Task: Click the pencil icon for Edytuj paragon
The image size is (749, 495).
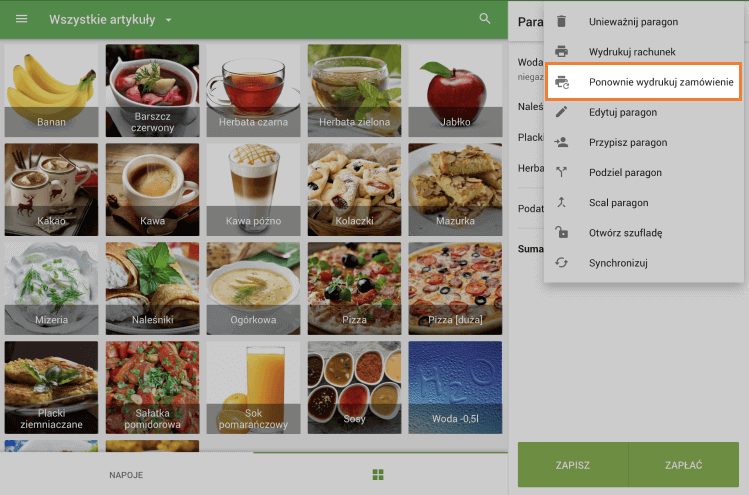Action: 562,112
